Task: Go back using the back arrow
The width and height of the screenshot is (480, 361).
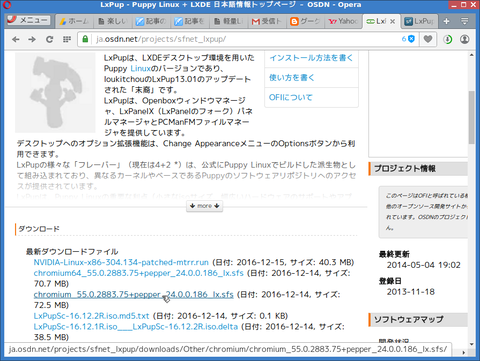Action: (15, 39)
